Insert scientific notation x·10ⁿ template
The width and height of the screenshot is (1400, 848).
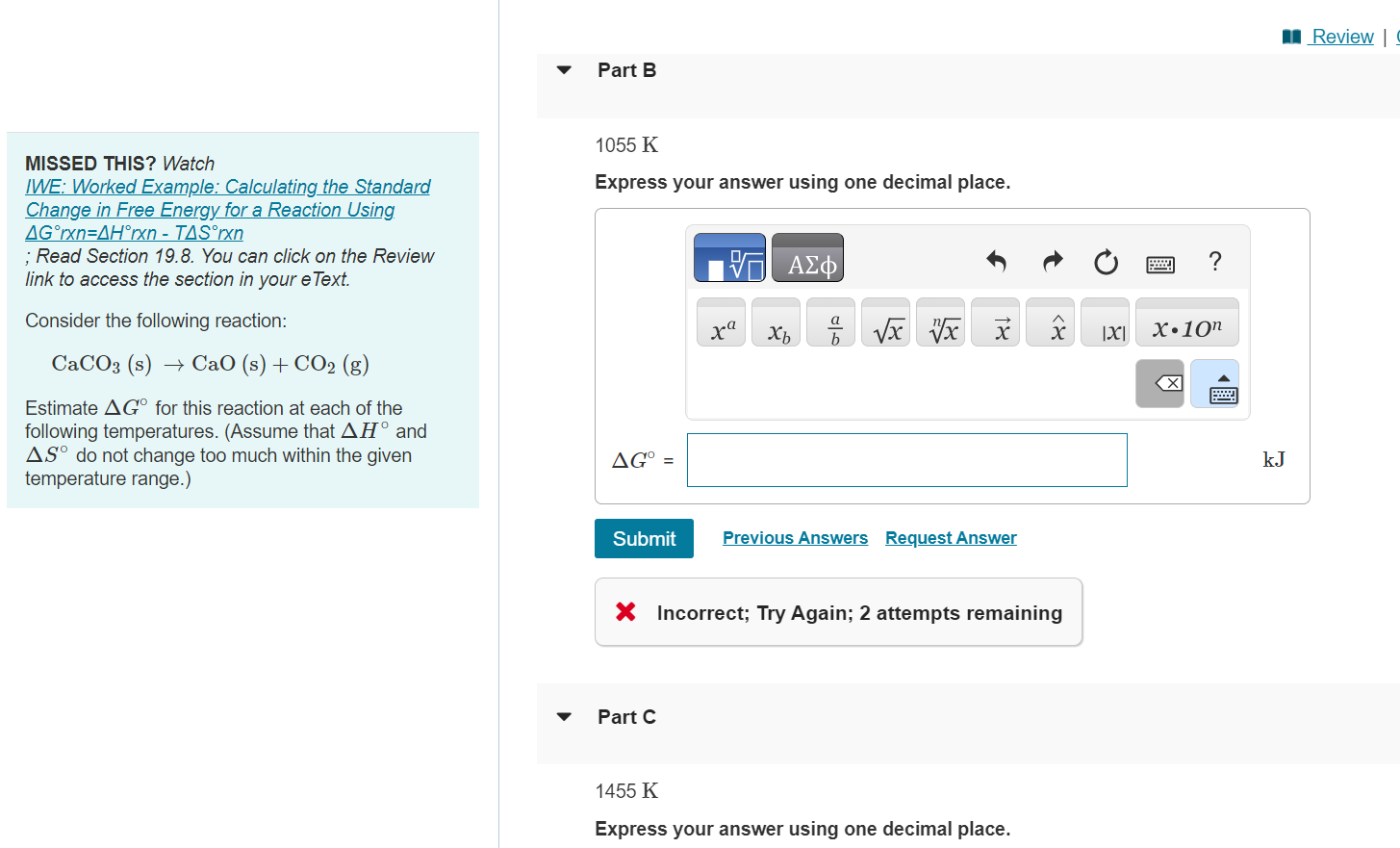(x=1187, y=322)
